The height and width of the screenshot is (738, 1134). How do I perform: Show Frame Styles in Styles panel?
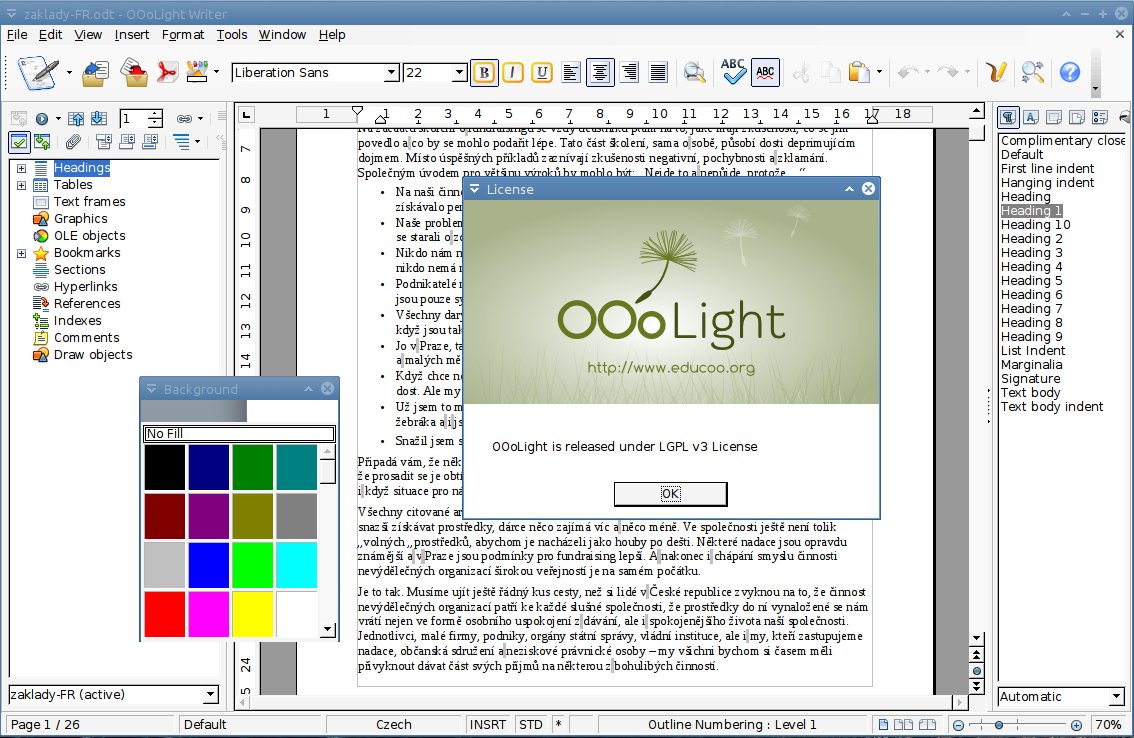coord(1054,117)
